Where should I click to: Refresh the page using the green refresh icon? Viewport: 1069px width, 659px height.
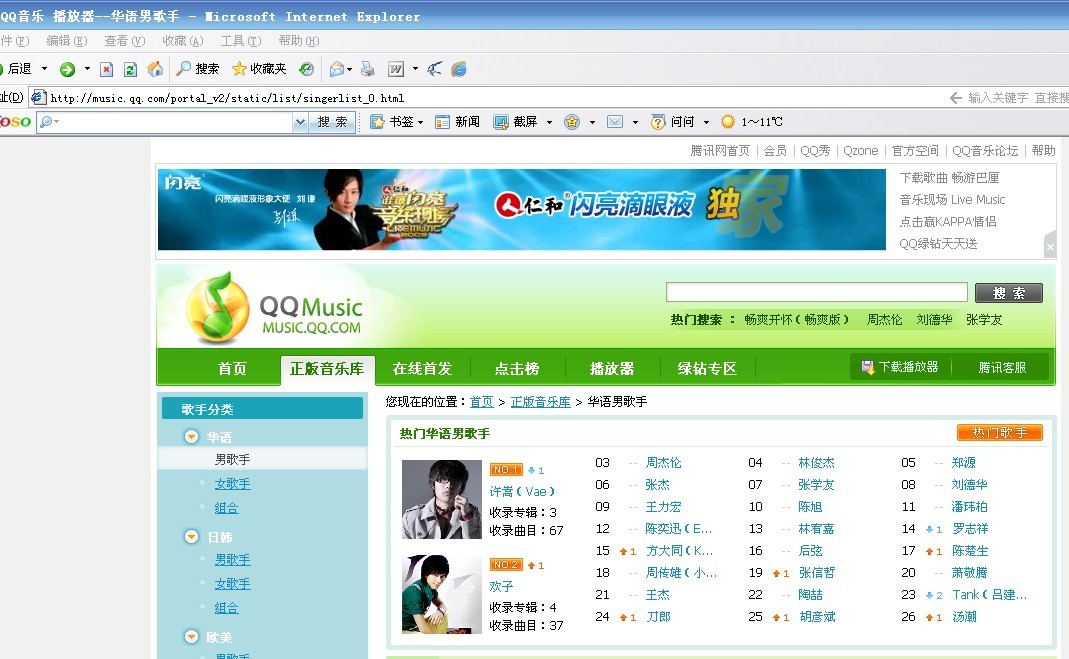[130, 69]
